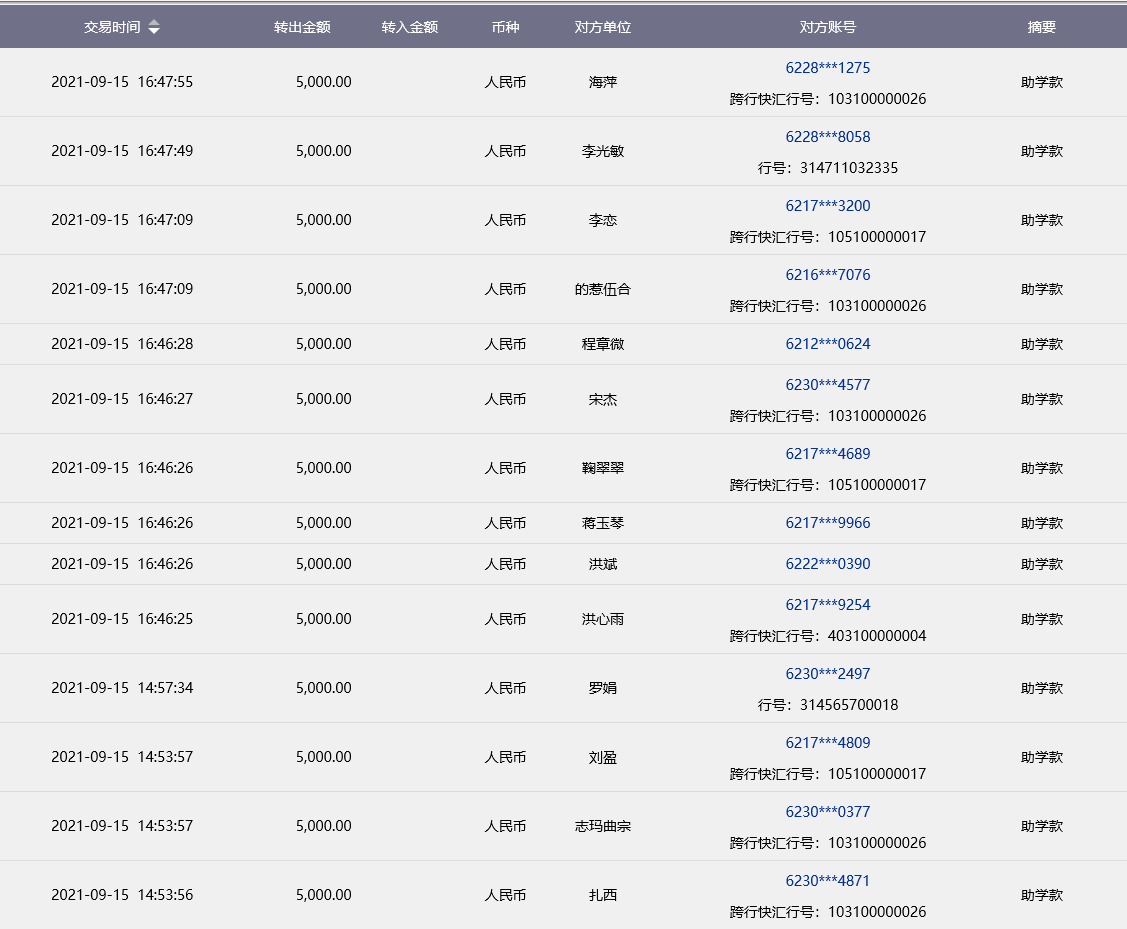Open account link 6216***7076

click(x=827, y=275)
